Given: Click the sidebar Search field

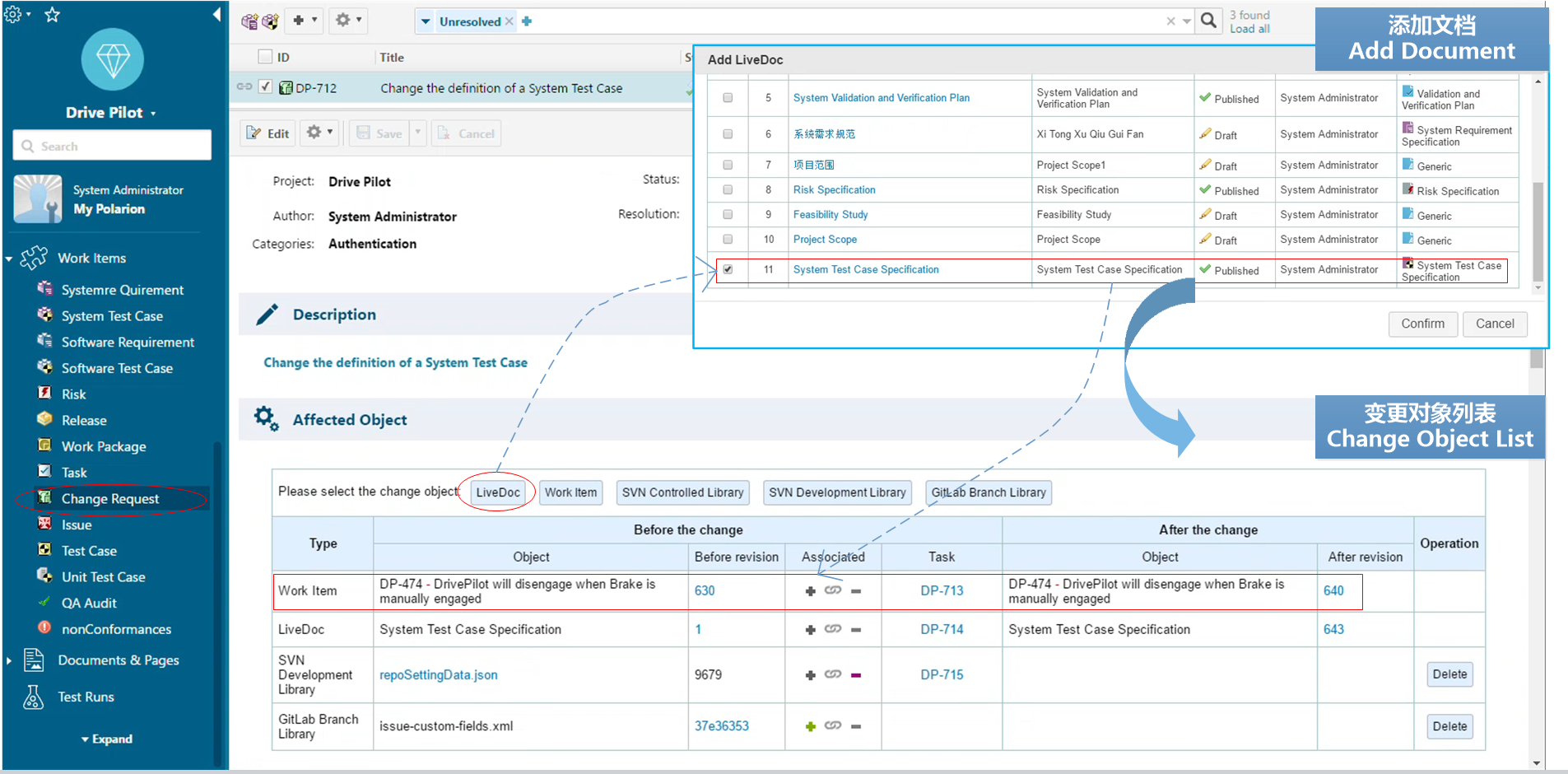Looking at the screenshot, I should (x=112, y=146).
